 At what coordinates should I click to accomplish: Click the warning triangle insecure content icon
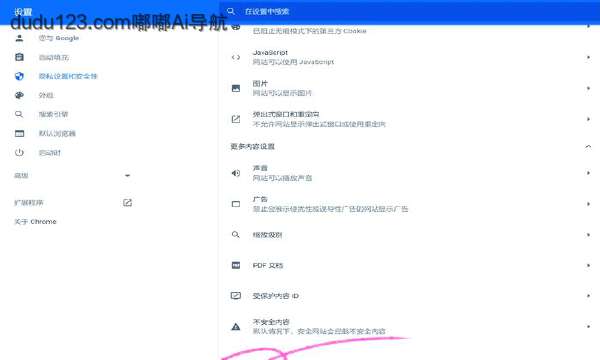(x=236, y=326)
